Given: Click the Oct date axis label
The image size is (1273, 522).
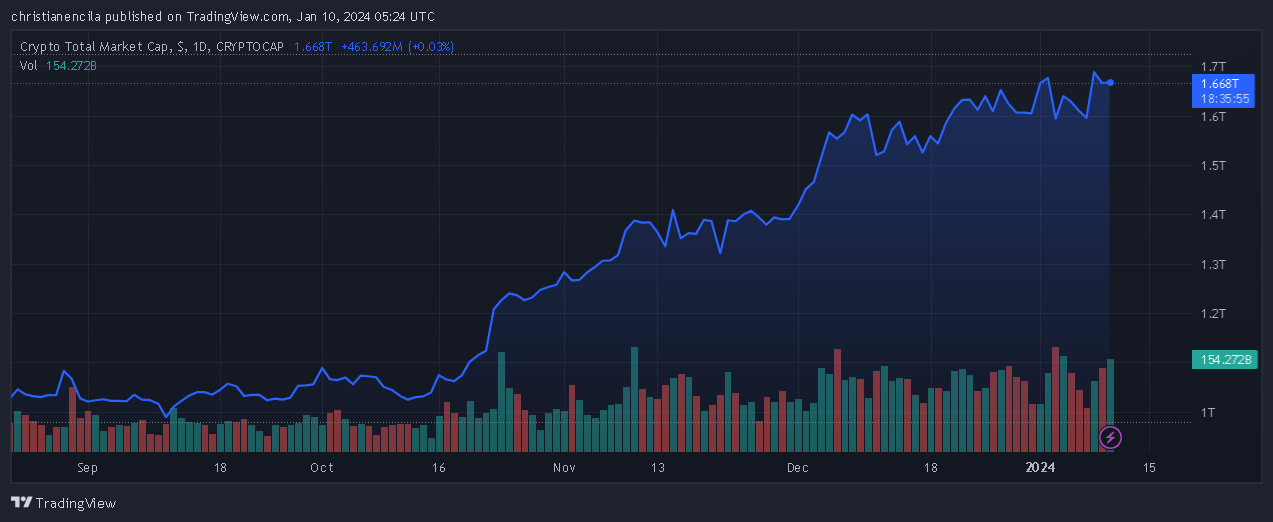Looking at the screenshot, I should pyautogui.click(x=322, y=467).
